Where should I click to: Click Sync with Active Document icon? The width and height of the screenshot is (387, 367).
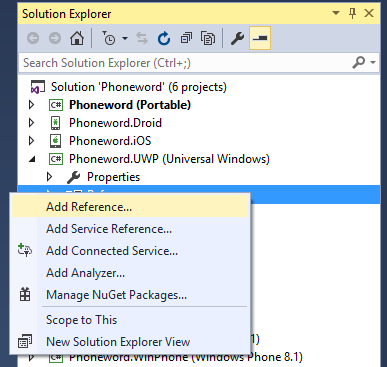pos(142,38)
